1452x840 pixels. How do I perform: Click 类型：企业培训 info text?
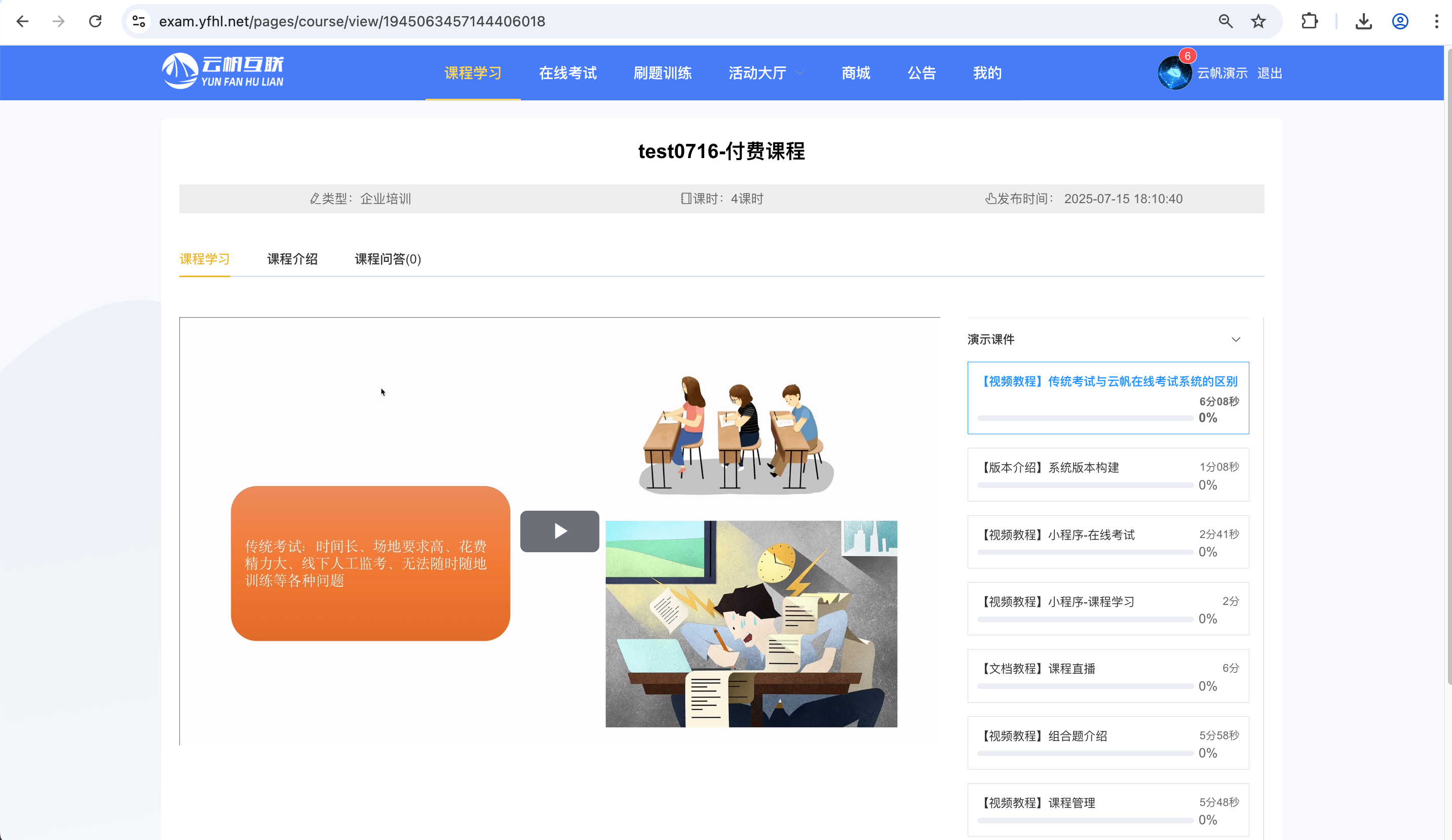pyautogui.click(x=360, y=199)
